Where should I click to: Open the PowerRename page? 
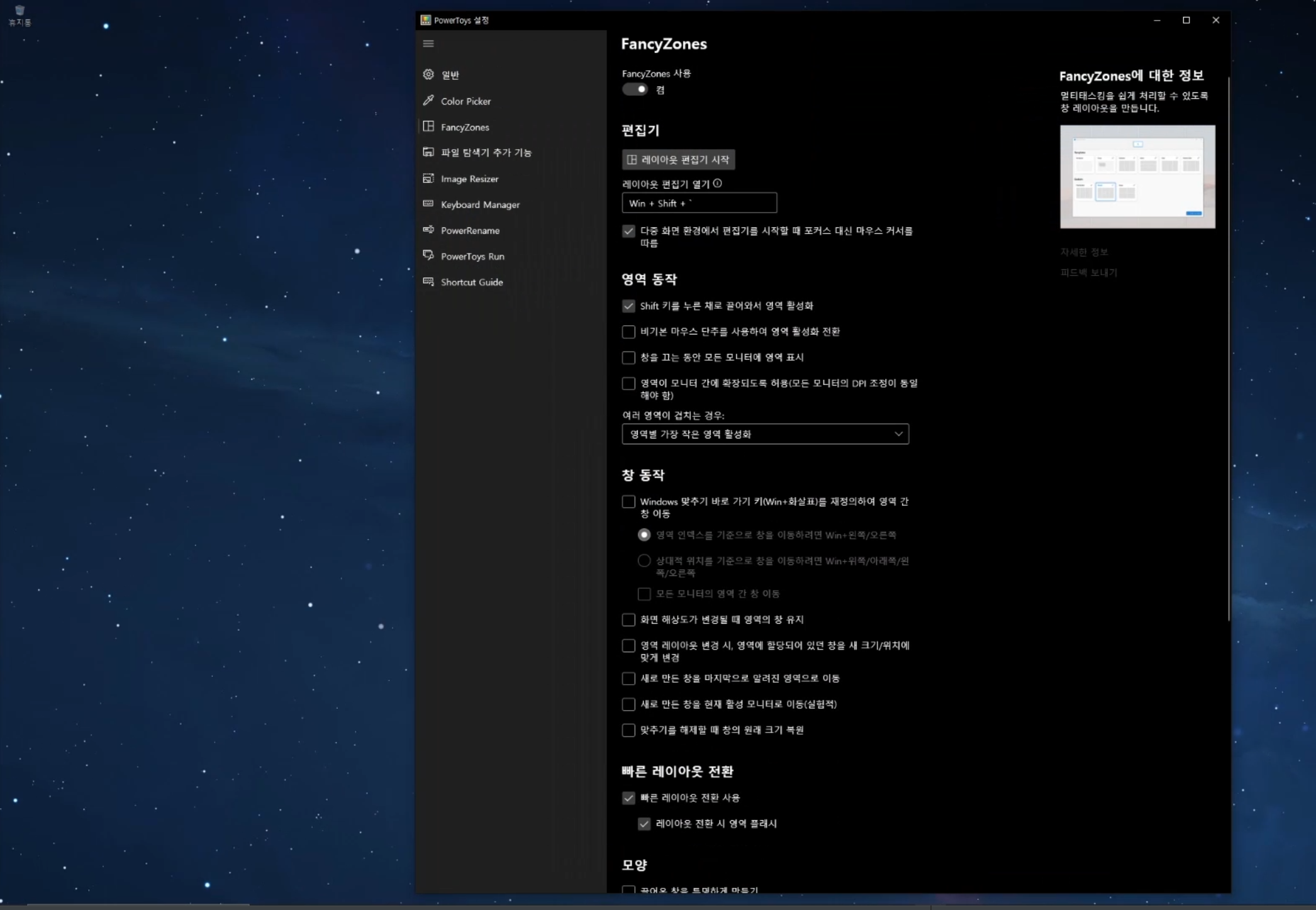click(x=511, y=230)
